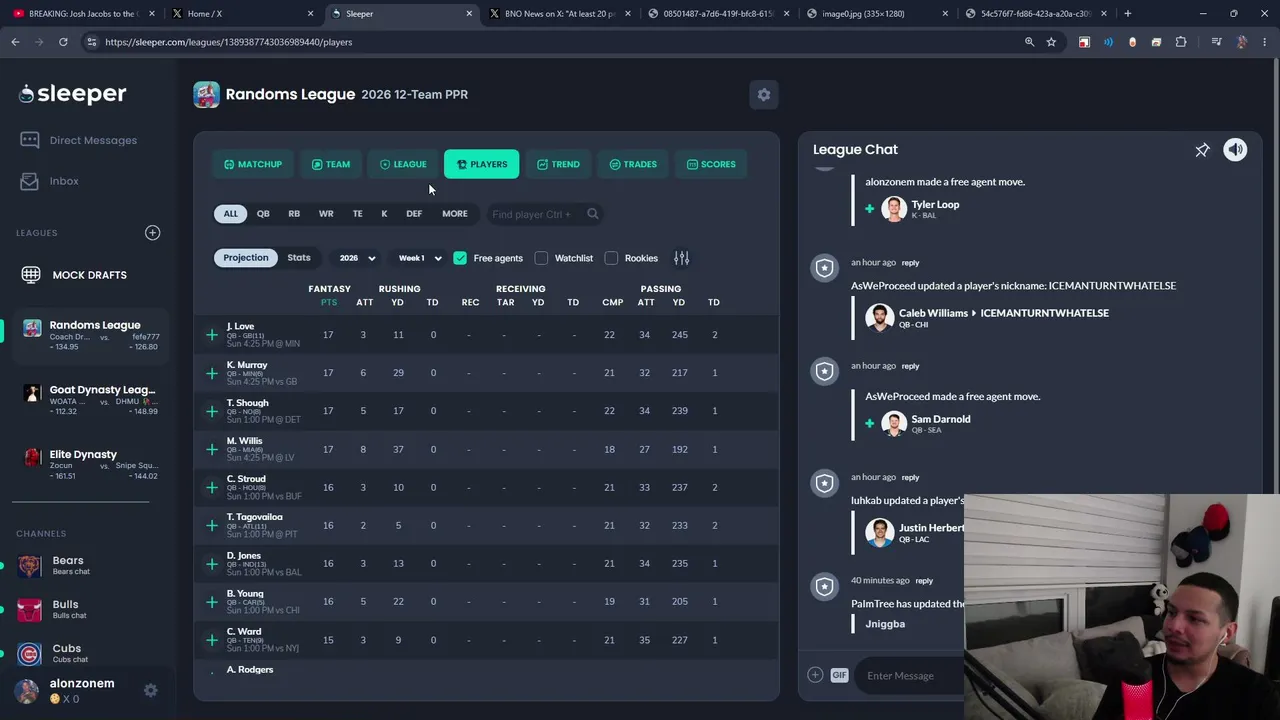Image resolution: width=1280 pixels, height=720 pixels.
Task: Open Mock Drafts
Action: (x=75, y=275)
